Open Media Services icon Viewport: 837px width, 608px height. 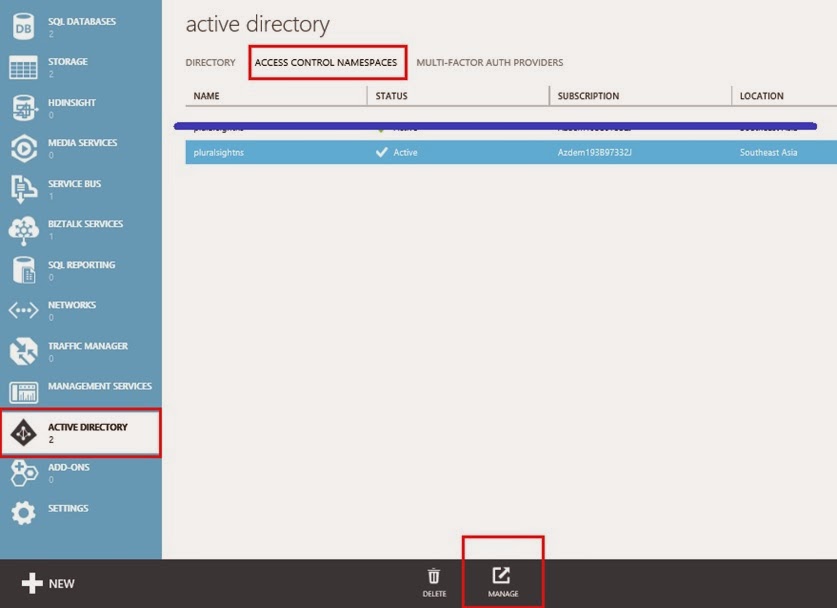pyautogui.click(x=23, y=148)
